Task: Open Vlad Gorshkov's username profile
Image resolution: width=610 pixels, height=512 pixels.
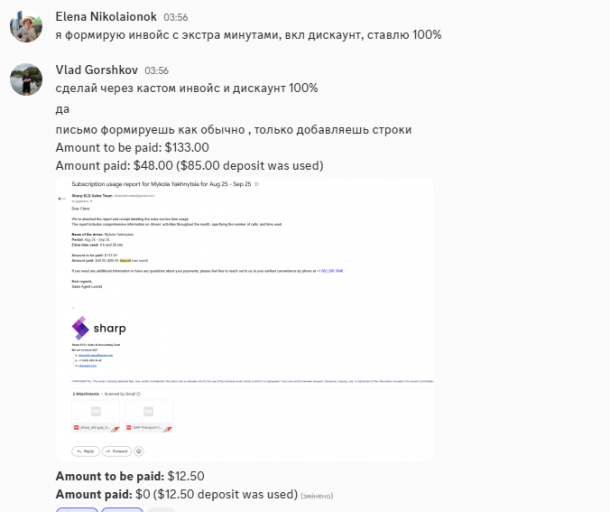Action: pos(96,70)
